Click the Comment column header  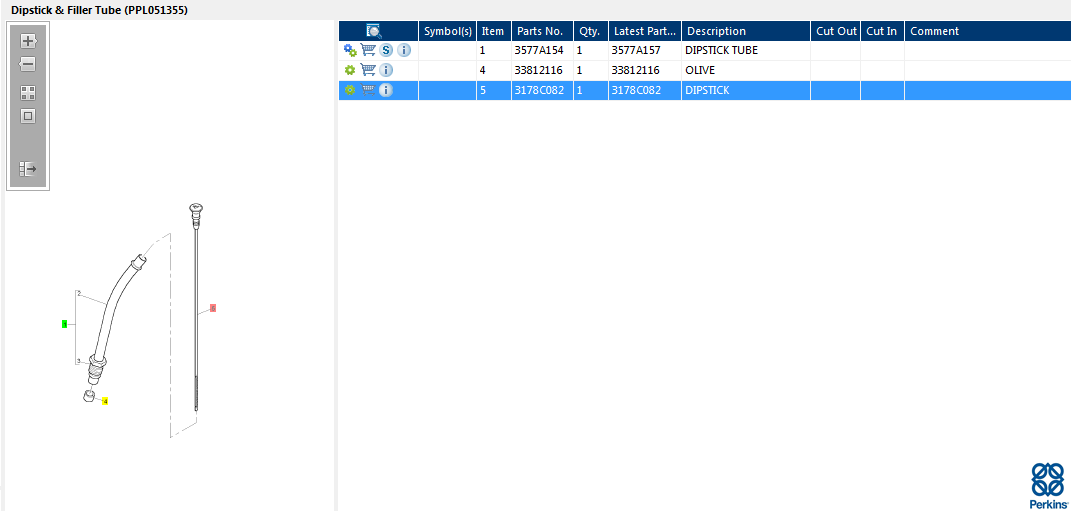click(988, 31)
